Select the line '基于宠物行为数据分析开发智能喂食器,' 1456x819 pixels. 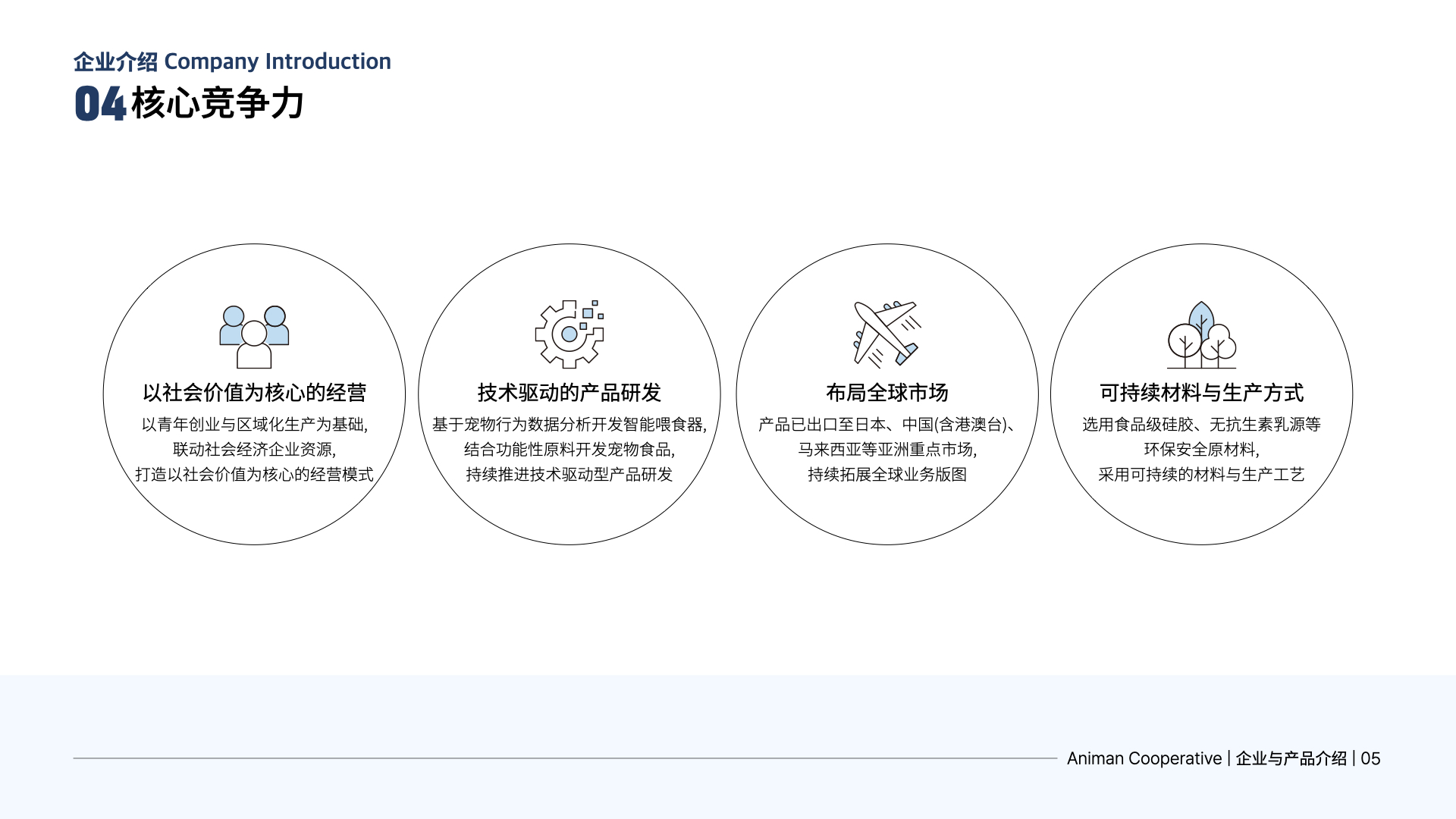click(569, 425)
